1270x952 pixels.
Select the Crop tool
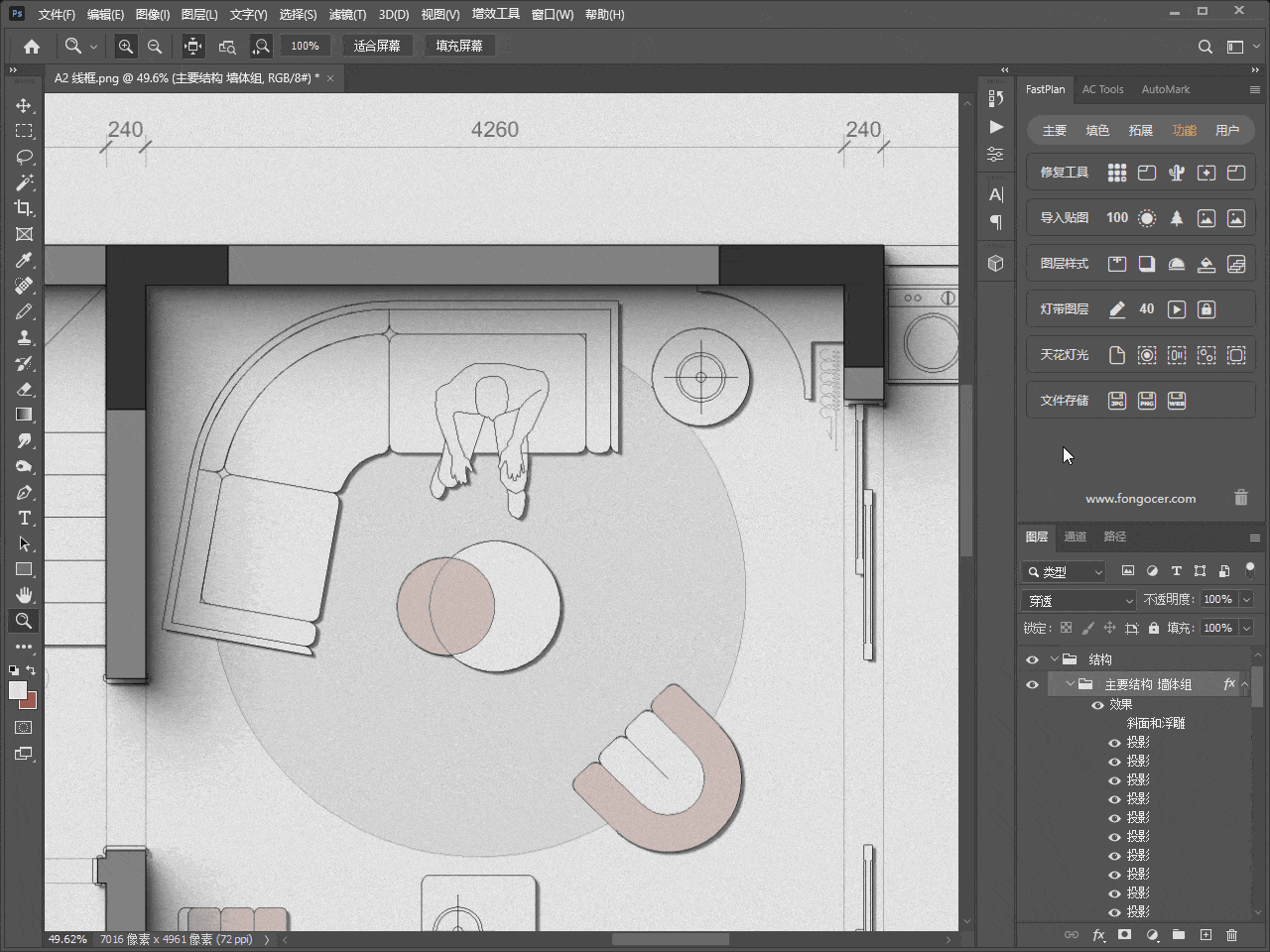pyautogui.click(x=24, y=208)
